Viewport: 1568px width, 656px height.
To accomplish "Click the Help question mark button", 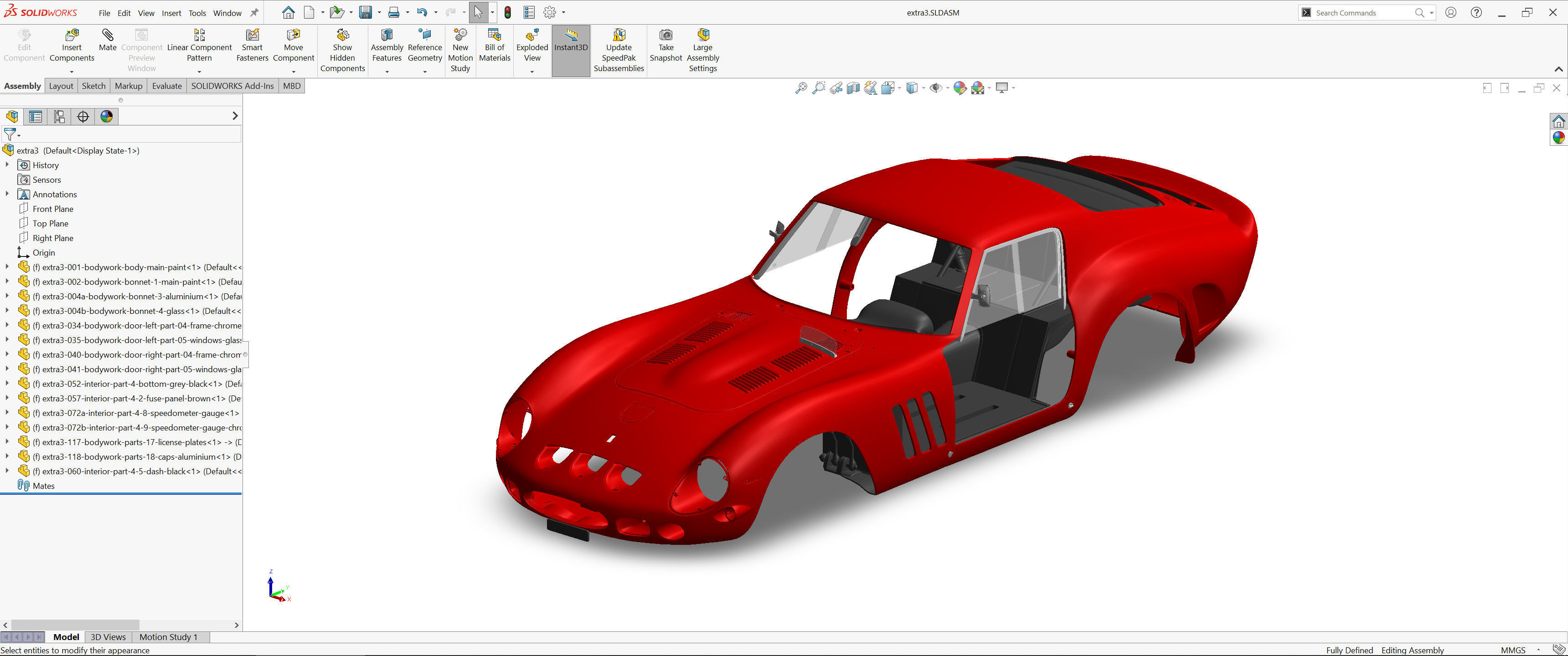I will [x=1476, y=12].
